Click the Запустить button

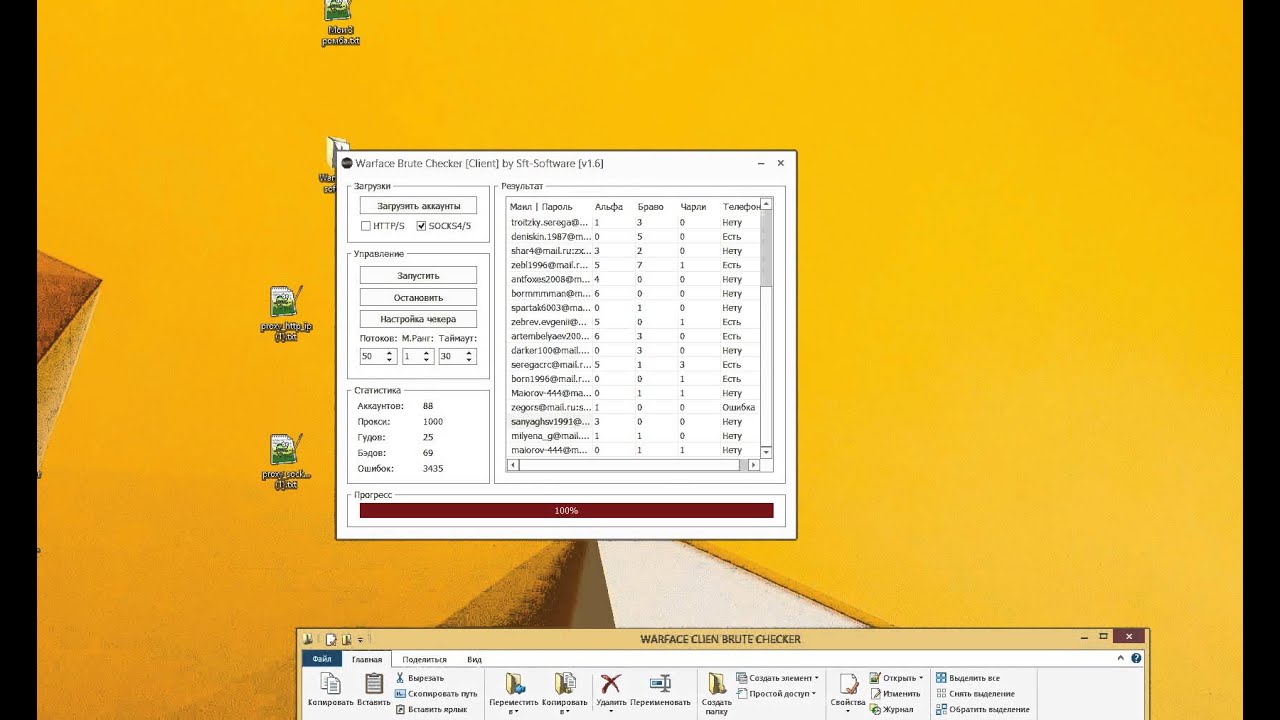tap(418, 275)
